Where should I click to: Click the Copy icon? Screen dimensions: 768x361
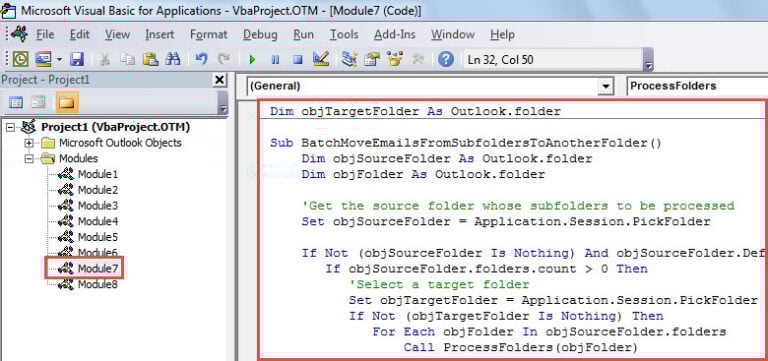(x=127, y=59)
